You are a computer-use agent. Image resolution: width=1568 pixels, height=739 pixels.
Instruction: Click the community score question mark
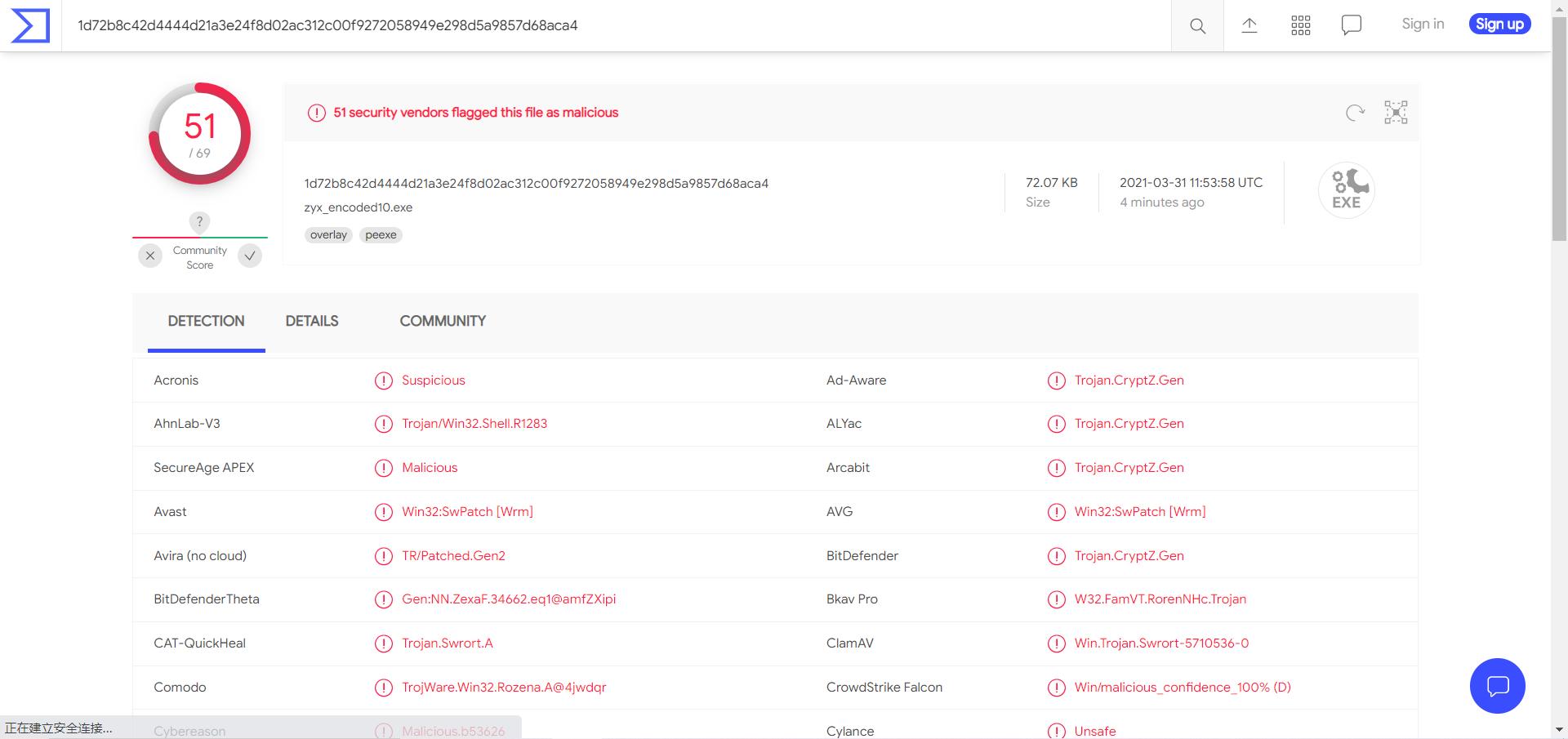(199, 221)
